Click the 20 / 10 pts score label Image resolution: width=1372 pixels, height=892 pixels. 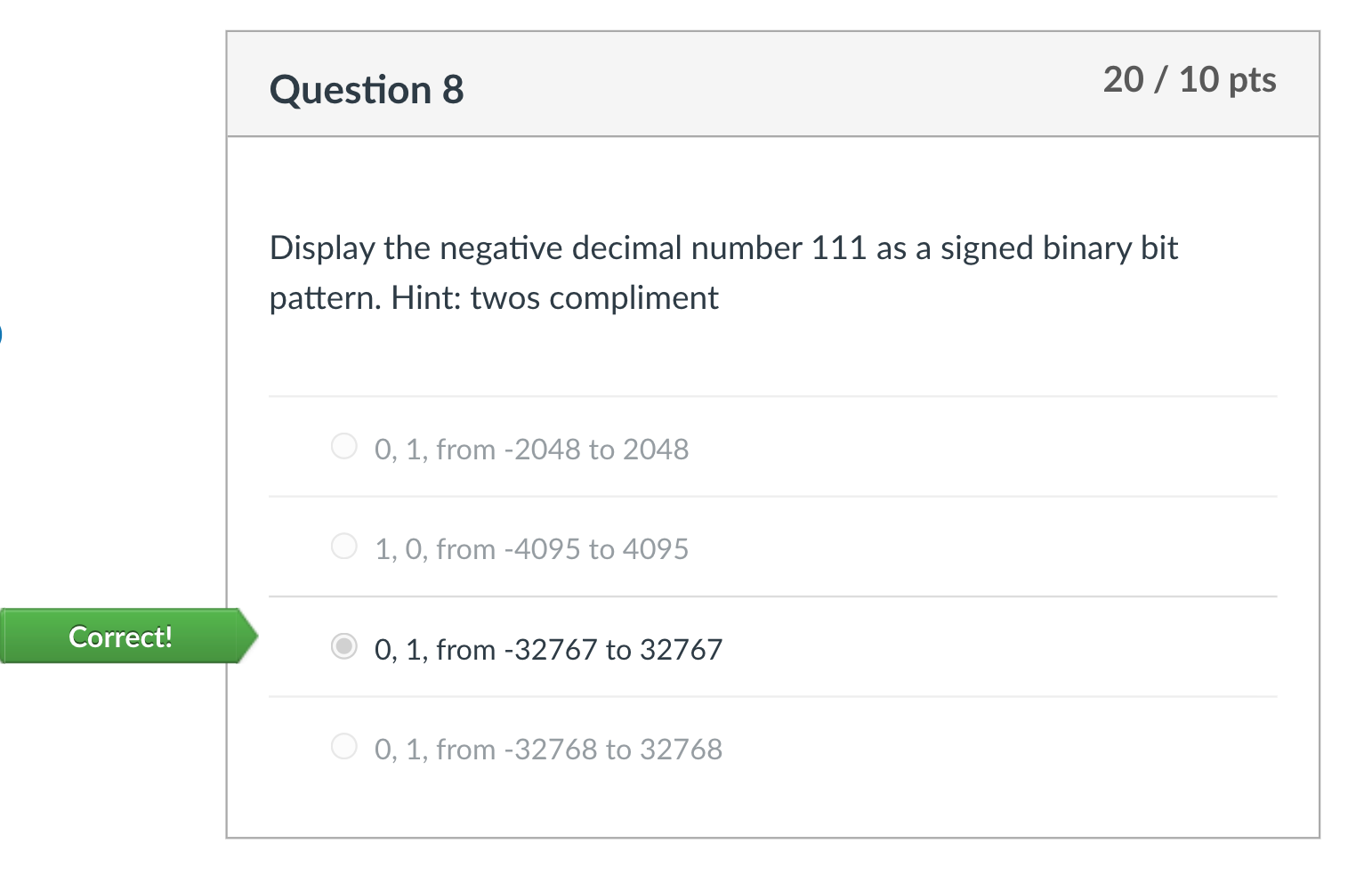pos(1190,80)
